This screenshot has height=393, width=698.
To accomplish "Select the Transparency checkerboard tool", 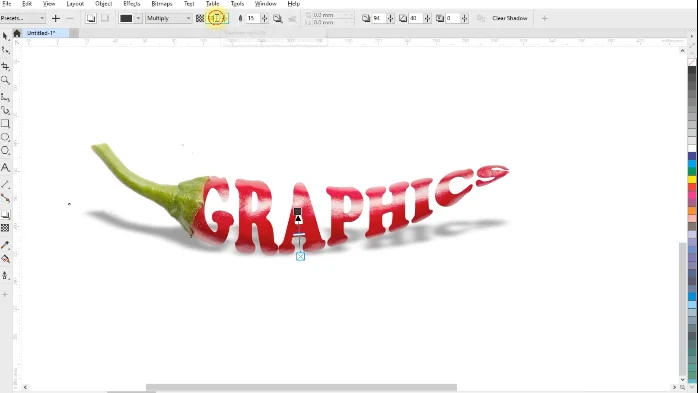I will point(5,228).
